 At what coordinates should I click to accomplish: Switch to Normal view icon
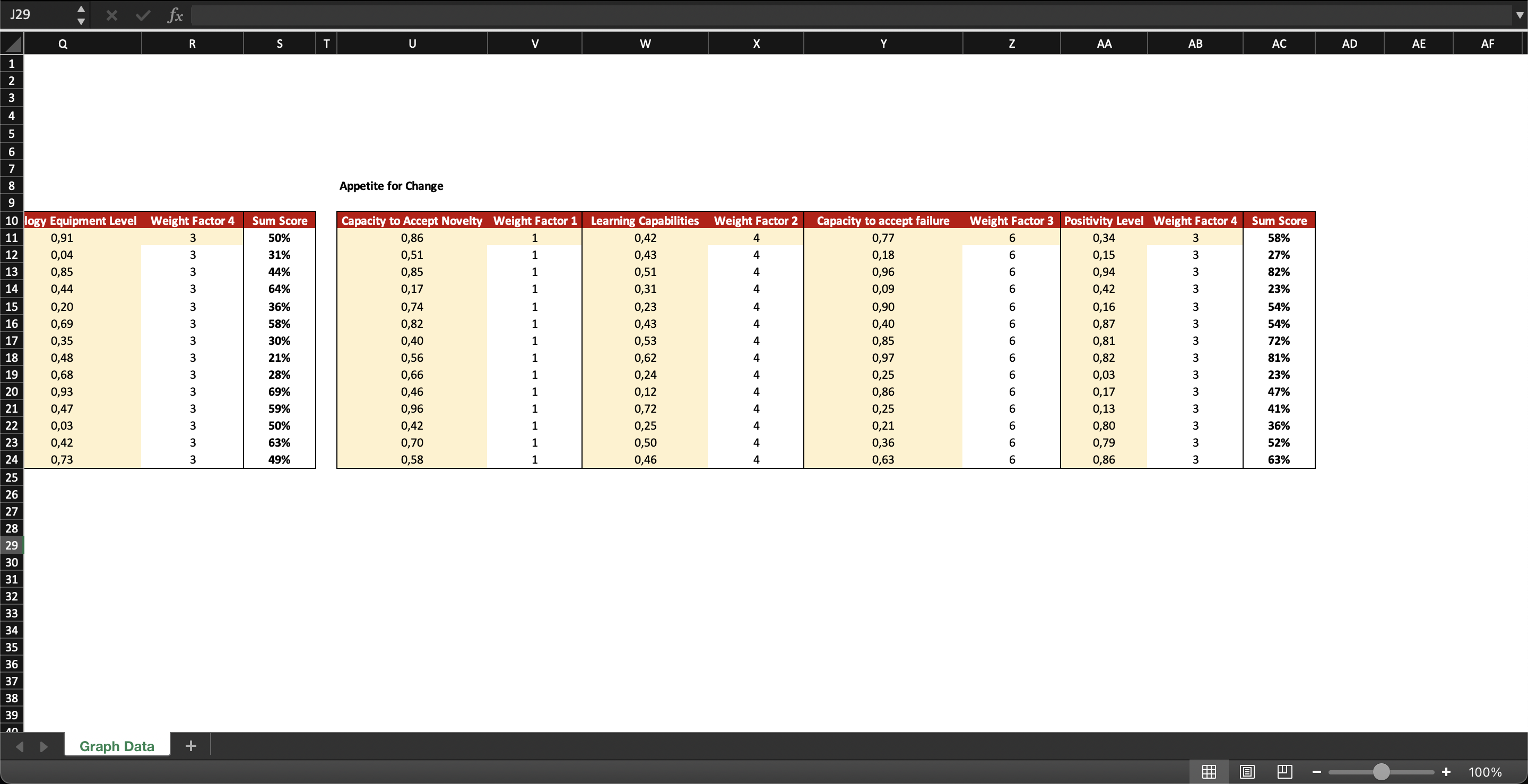point(1209,772)
